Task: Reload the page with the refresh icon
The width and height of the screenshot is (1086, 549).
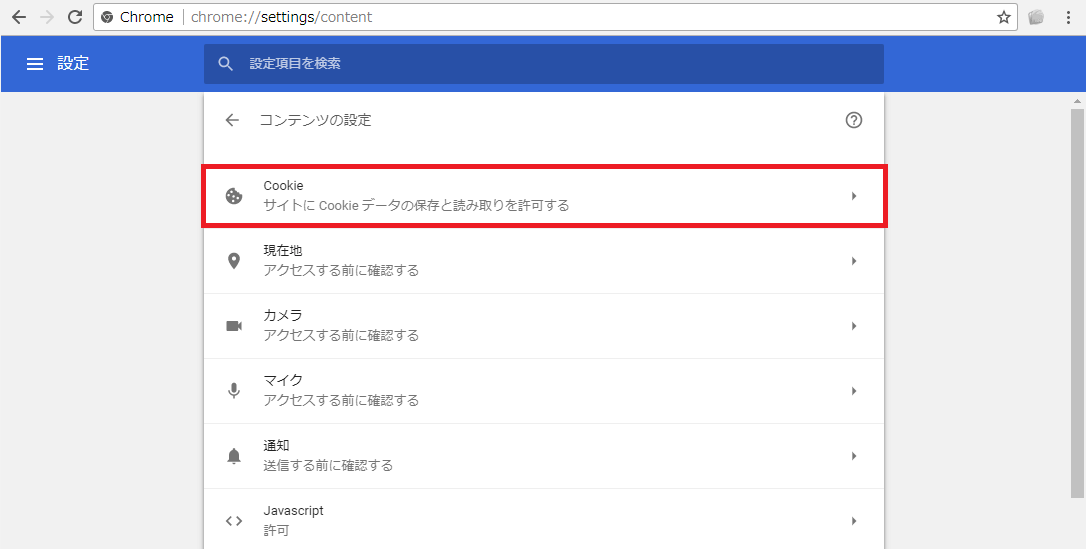Action: point(75,17)
